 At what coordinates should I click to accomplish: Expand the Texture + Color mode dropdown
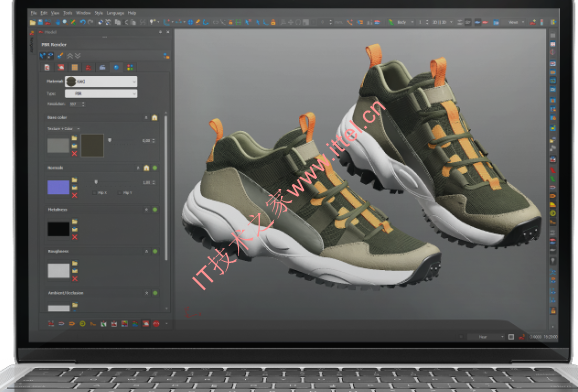tap(63, 129)
